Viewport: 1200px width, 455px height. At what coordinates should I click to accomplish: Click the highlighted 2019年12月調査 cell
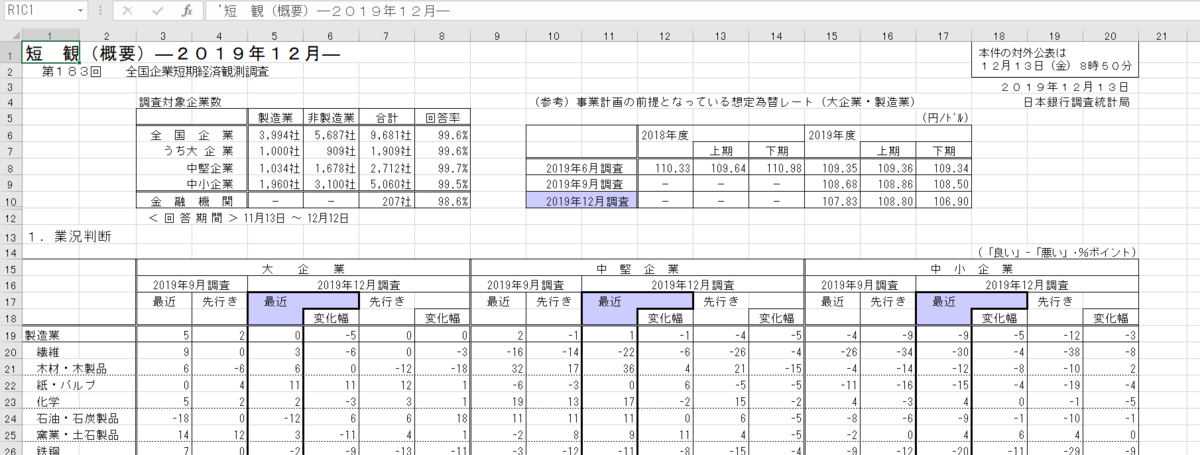(582, 201)
